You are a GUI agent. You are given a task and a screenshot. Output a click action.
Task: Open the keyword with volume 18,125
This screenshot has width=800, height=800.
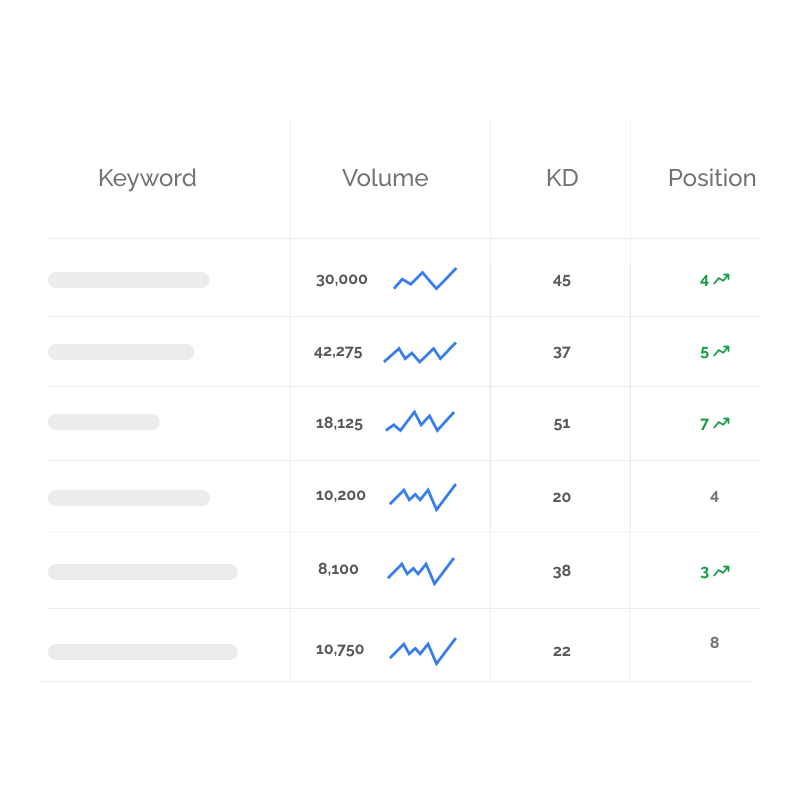tap(103, 422)
